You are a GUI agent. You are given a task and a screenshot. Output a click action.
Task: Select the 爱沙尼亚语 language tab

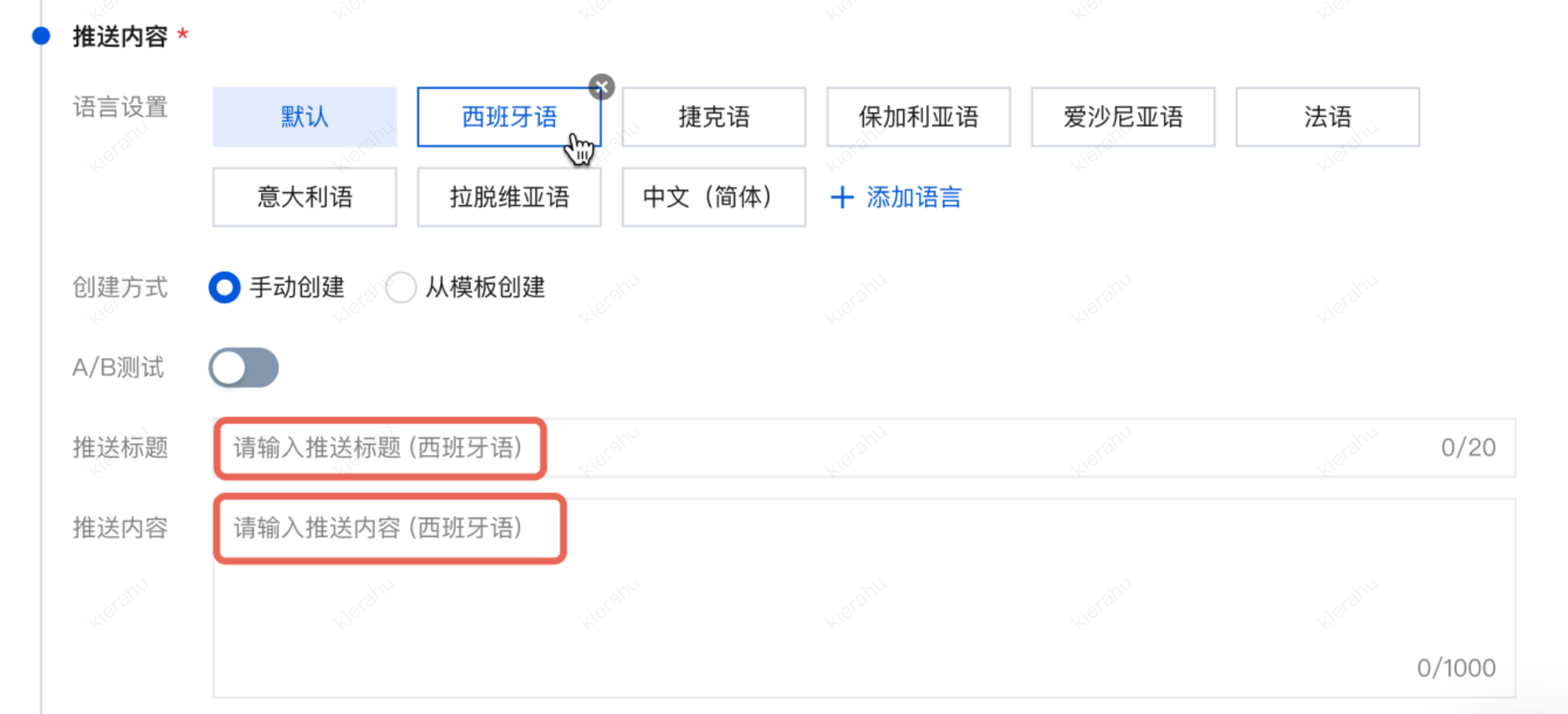tap(1122, 117)
